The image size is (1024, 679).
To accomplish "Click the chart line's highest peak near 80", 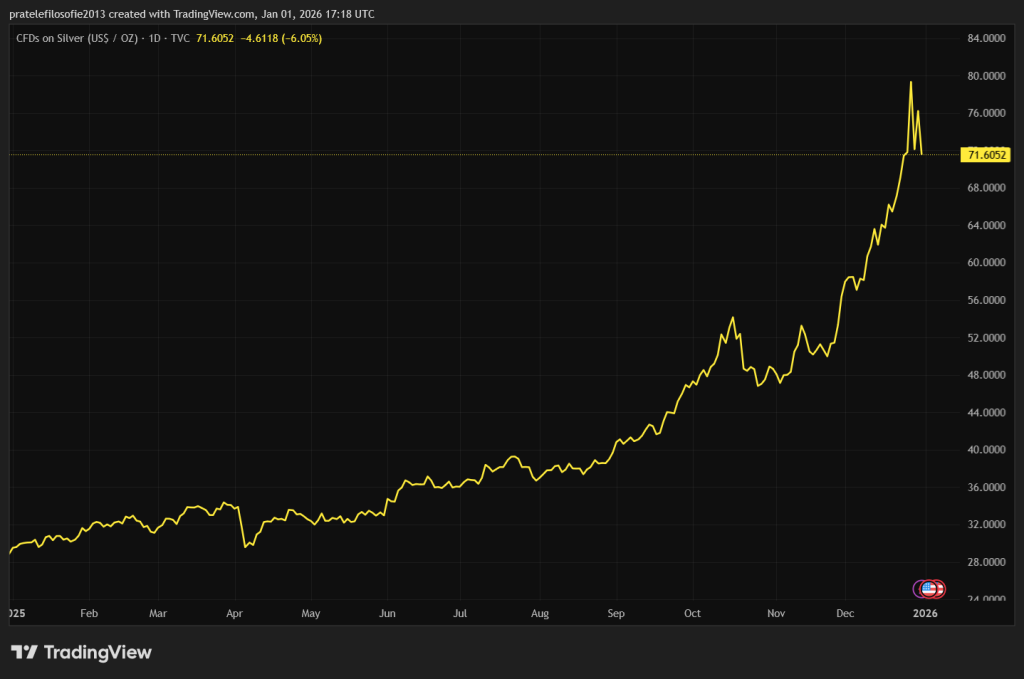I will [910, 82].
